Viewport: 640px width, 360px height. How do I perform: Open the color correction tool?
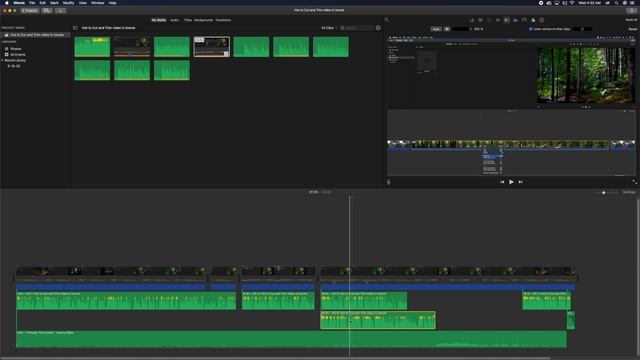[480, 20]
